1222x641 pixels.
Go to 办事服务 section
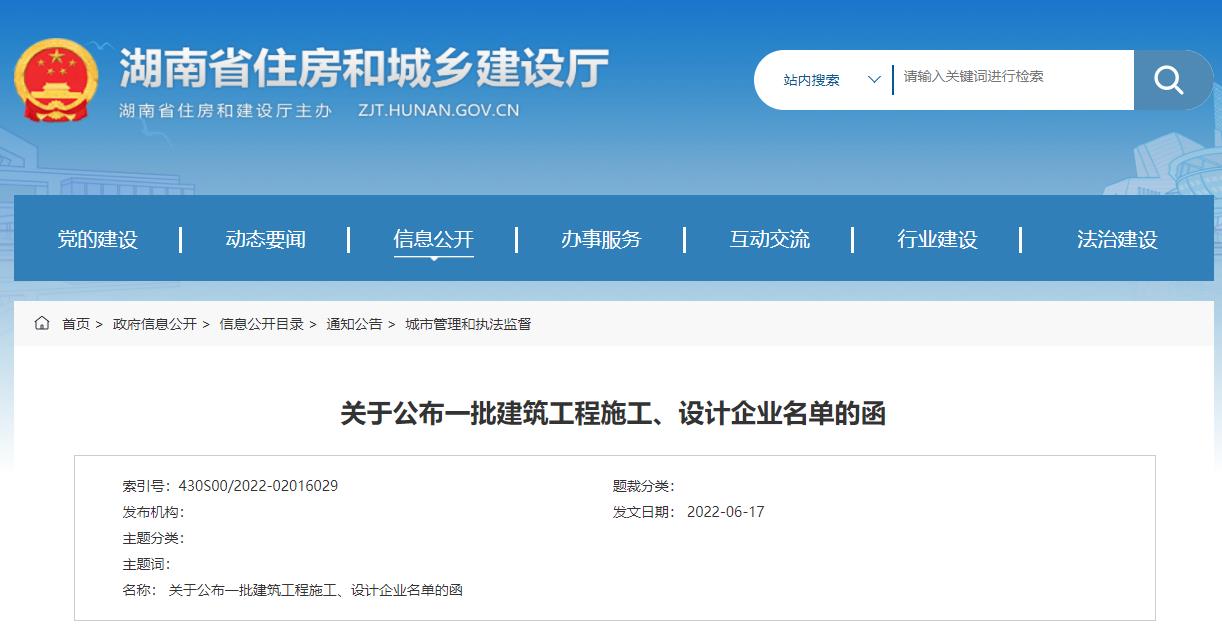[x=601, y=240]
